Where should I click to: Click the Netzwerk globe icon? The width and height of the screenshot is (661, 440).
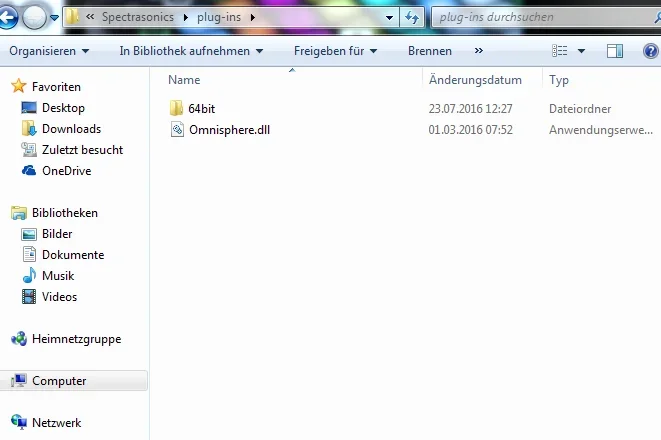tap(19, 421)
